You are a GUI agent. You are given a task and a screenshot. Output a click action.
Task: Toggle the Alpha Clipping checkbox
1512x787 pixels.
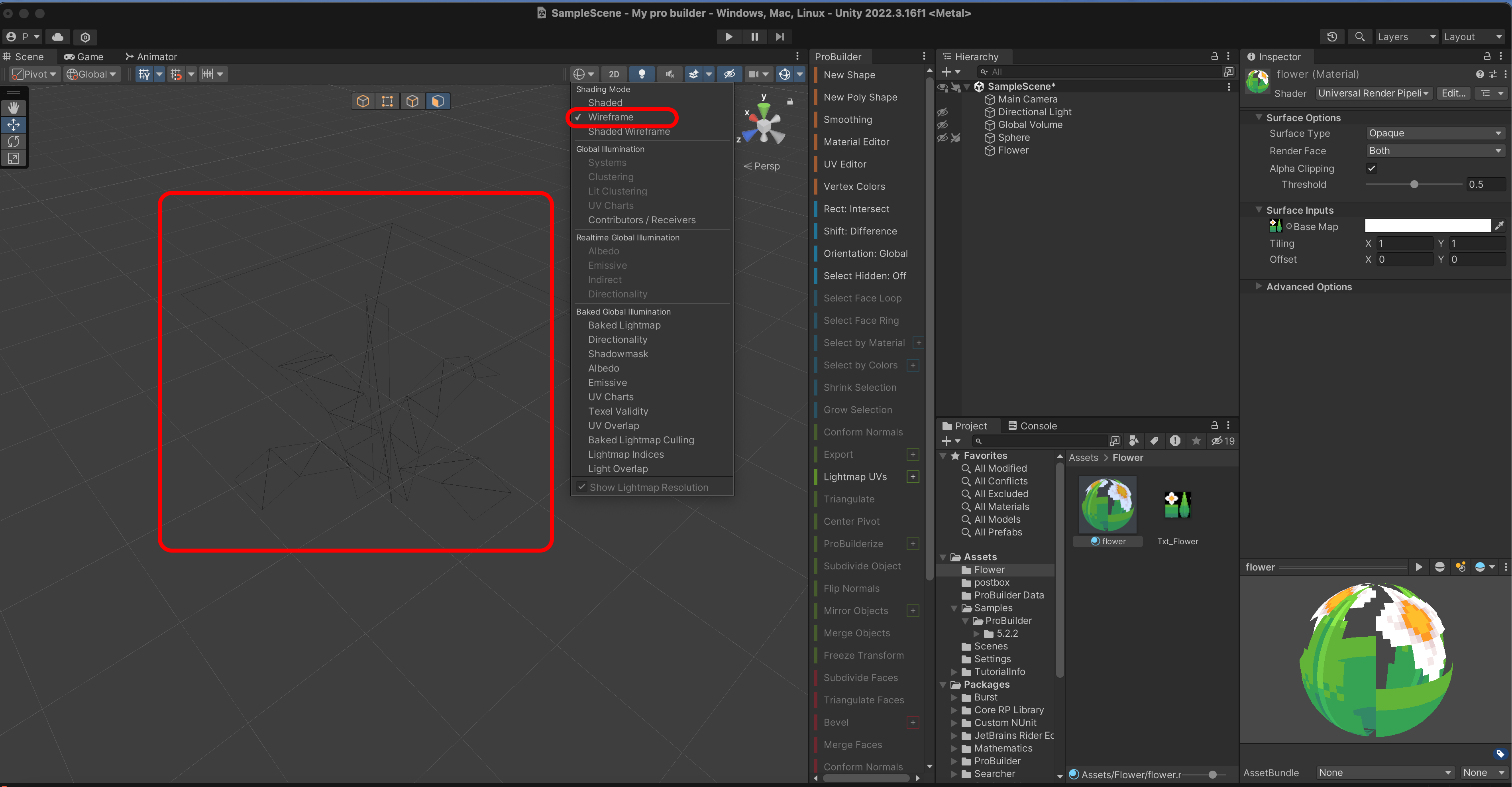pyautogui.click(x=1371, y=168)
